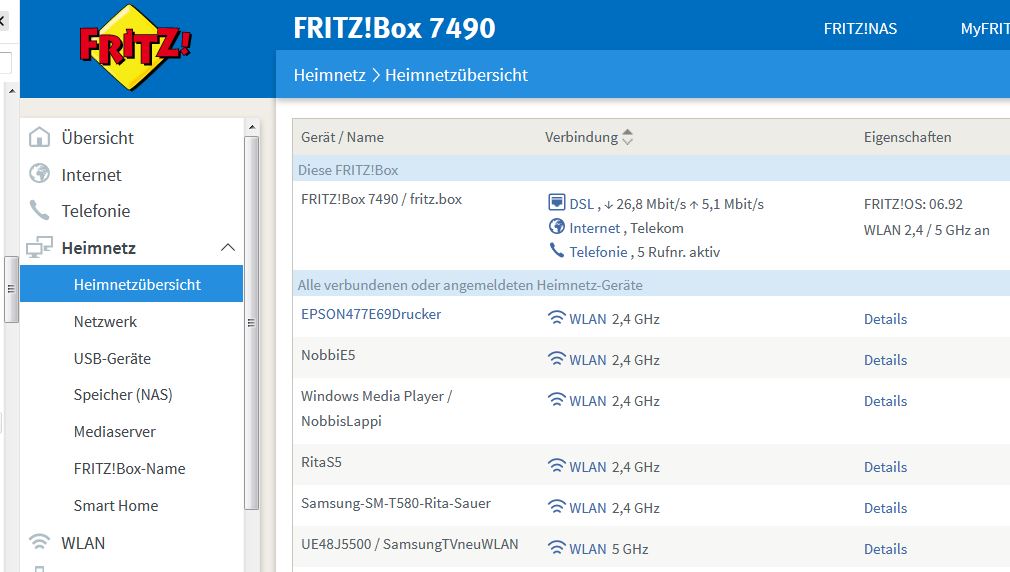The image size is (1010, 572).
Task: Open the Telefonie link in FRITZ!Box row
Action: [598, 252]
